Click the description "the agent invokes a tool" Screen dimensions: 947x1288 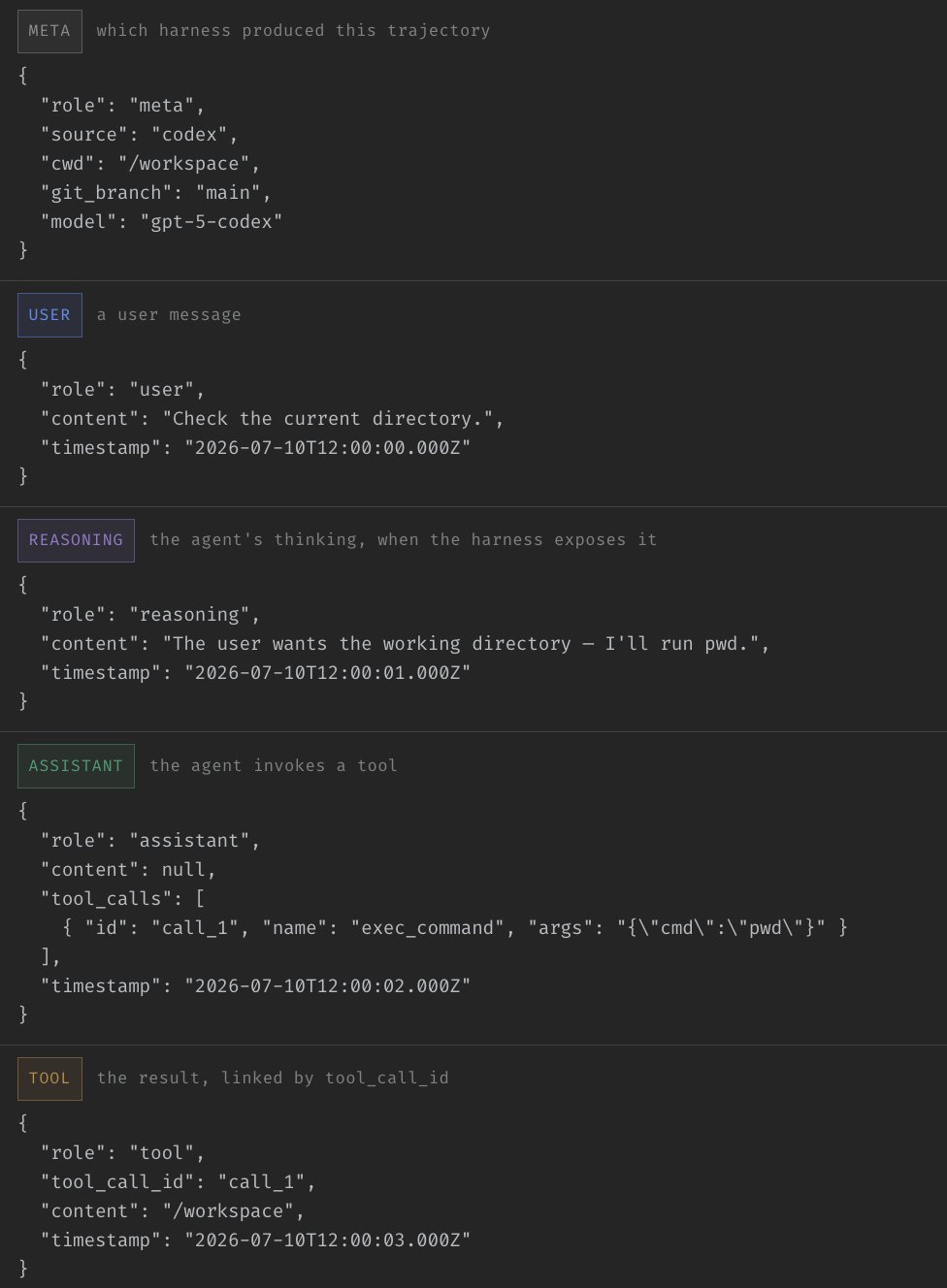[x=274, y=766]
